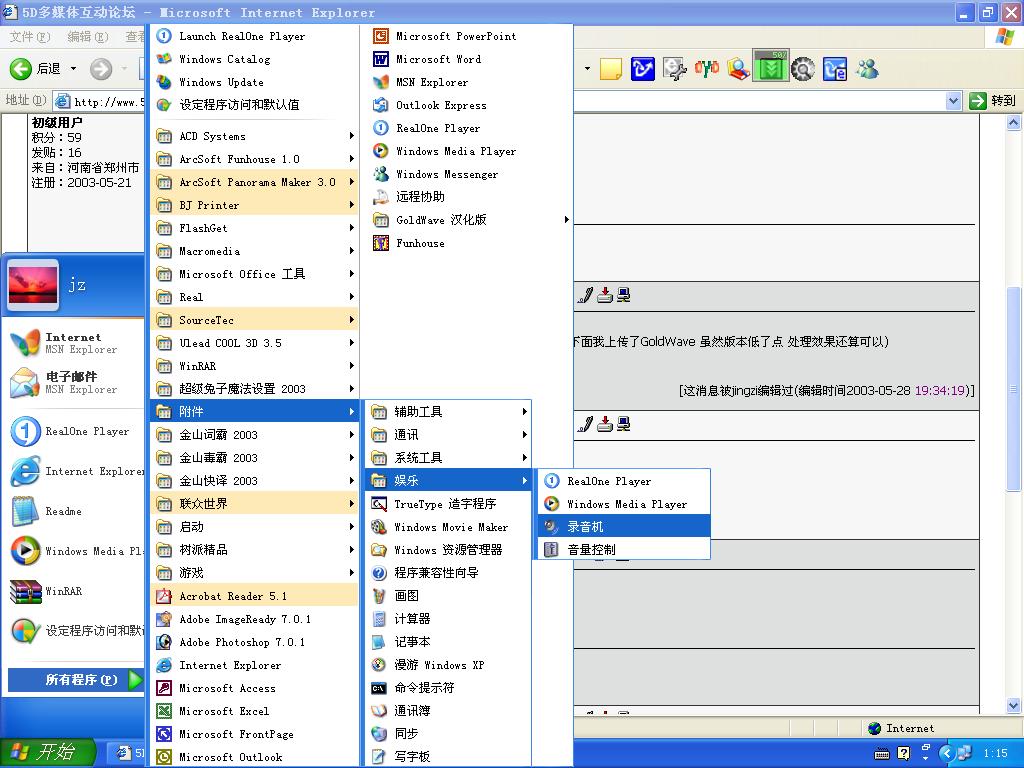The image size is (1024, 768).
Task: Click page scrollbar up arrow
Action: pos(1014,122)
